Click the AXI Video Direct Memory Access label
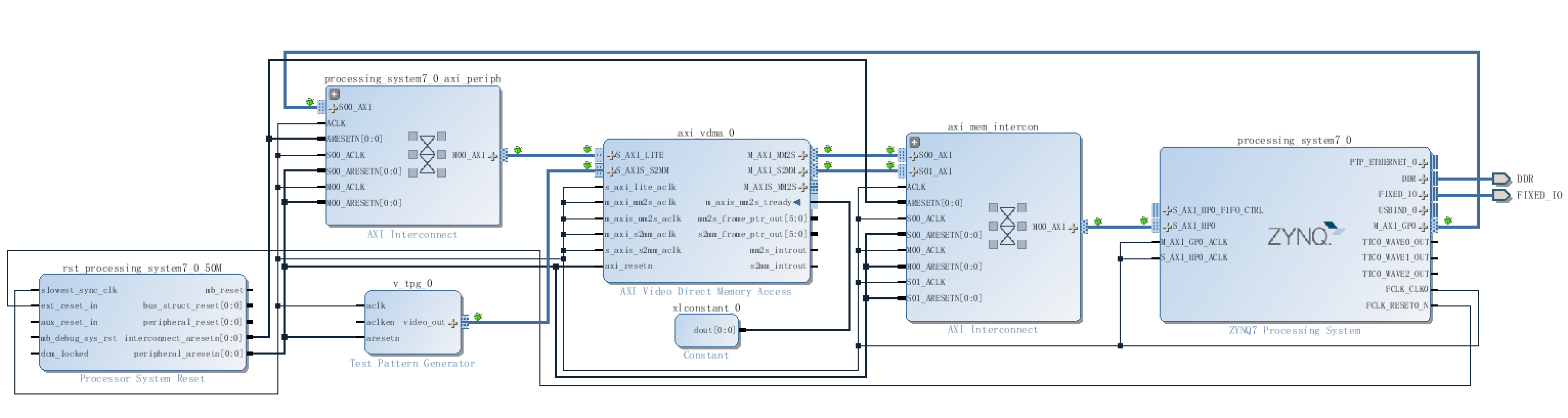1568x418 pixels. pyautogui.click(x=706, y=292)
